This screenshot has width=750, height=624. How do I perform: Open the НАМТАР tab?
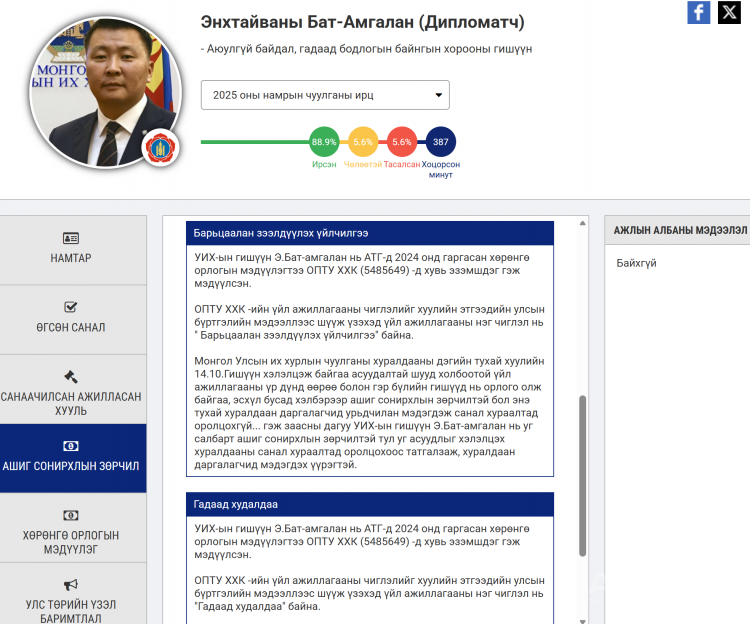pyautogui.click(x=72, y=249)
